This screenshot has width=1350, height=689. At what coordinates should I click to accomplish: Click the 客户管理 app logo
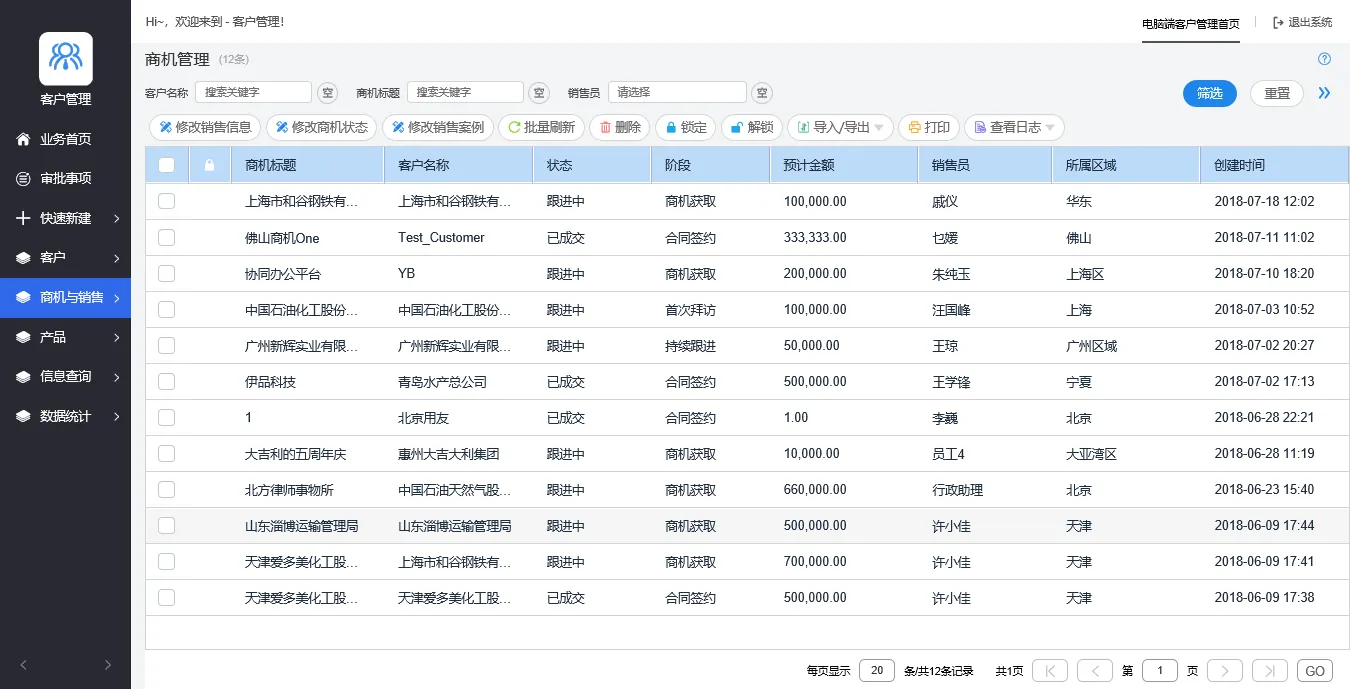click(x=65, y=58)
